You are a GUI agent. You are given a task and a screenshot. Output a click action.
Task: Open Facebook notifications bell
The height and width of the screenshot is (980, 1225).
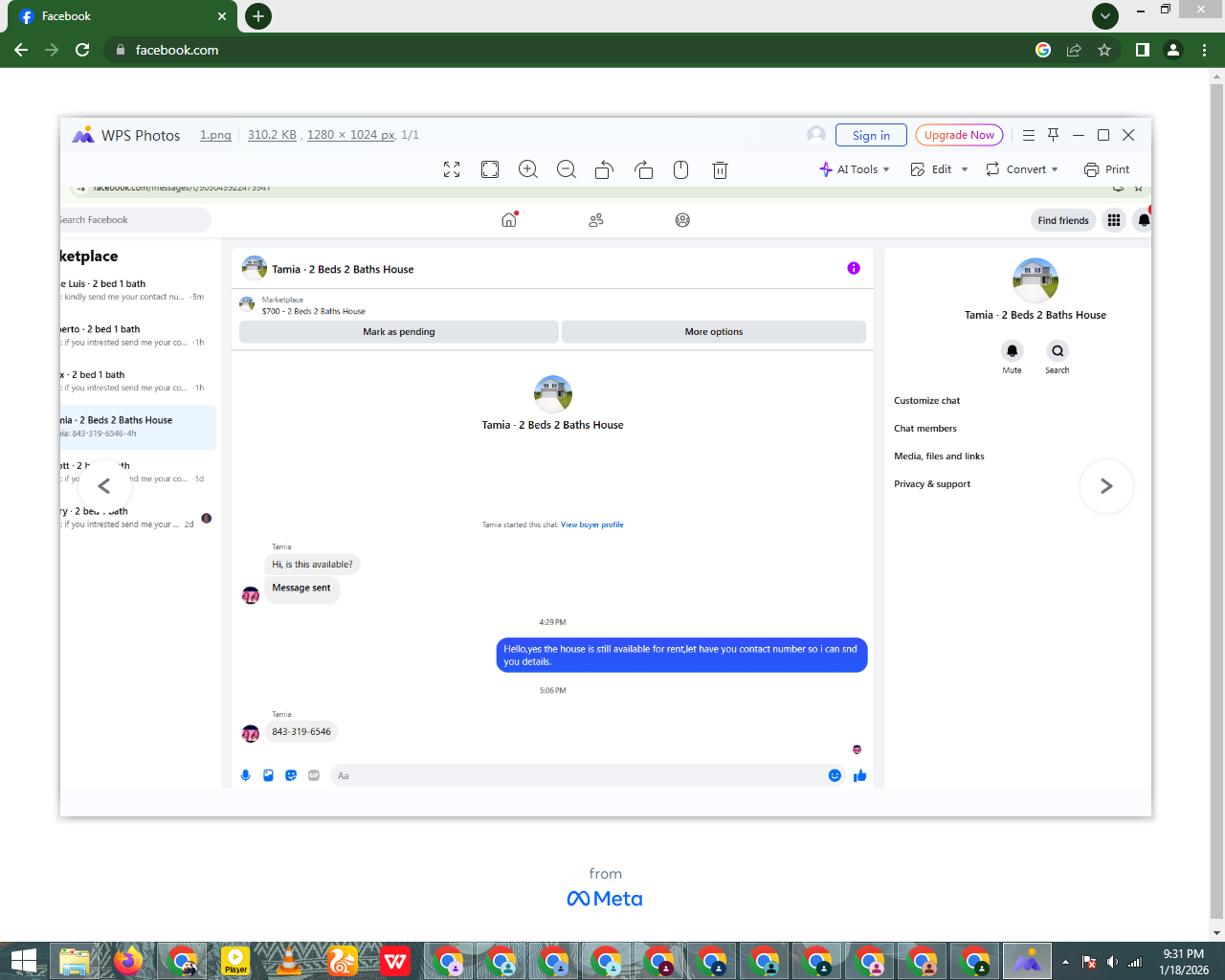coord(1143,220)
